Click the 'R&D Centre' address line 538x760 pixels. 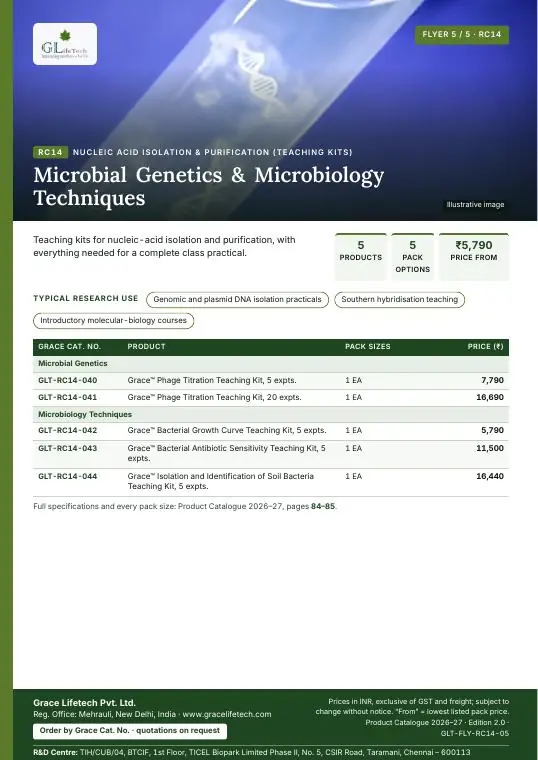click(x=252, y=752)
